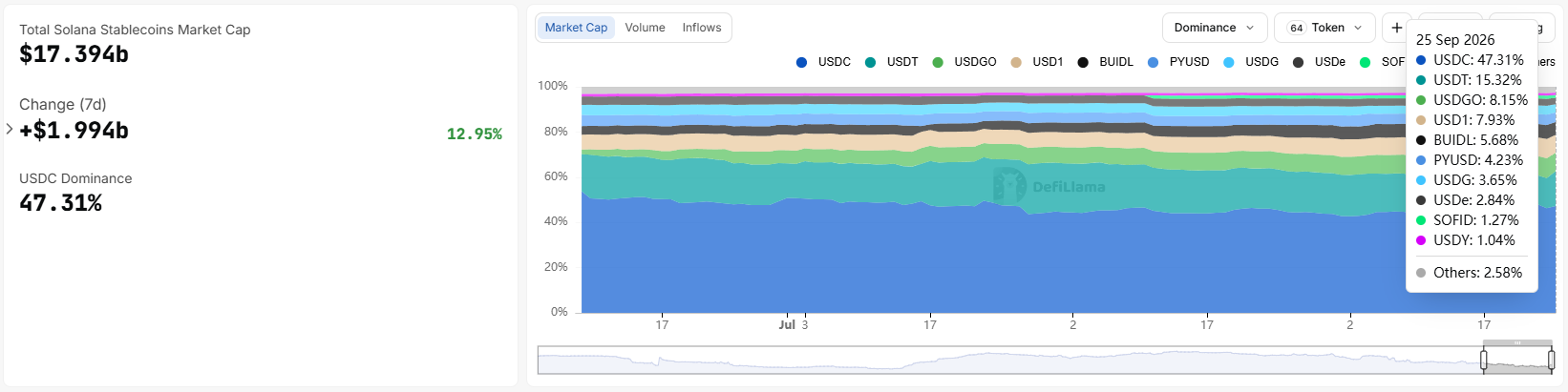Switch to the Volume tab
The width and height of the screenshot is (1568, 392).
[645, 28]
